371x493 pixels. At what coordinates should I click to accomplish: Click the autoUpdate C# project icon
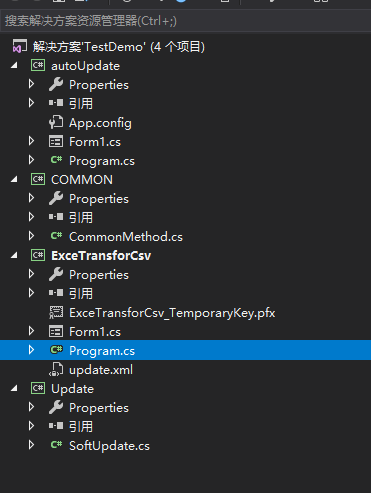tap(38, 65)
